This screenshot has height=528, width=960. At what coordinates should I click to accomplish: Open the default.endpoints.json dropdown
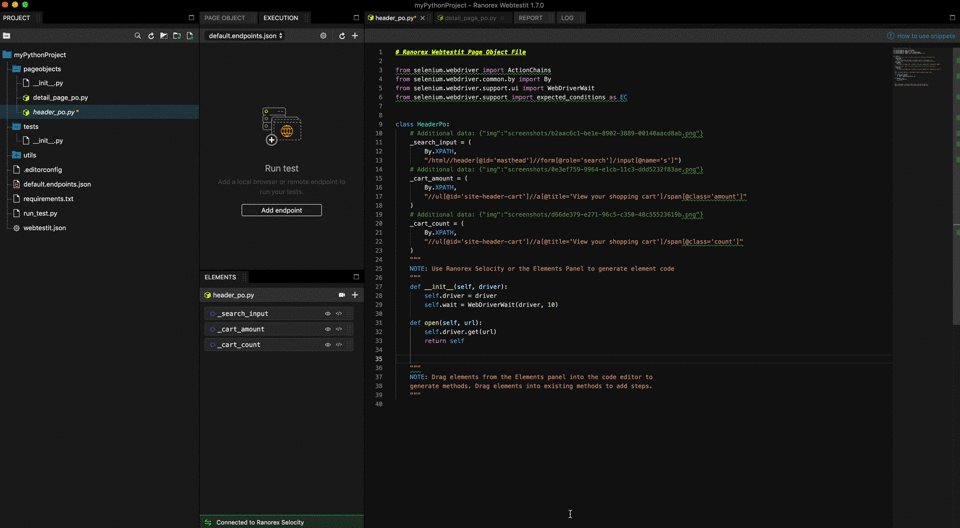(246, 36)
